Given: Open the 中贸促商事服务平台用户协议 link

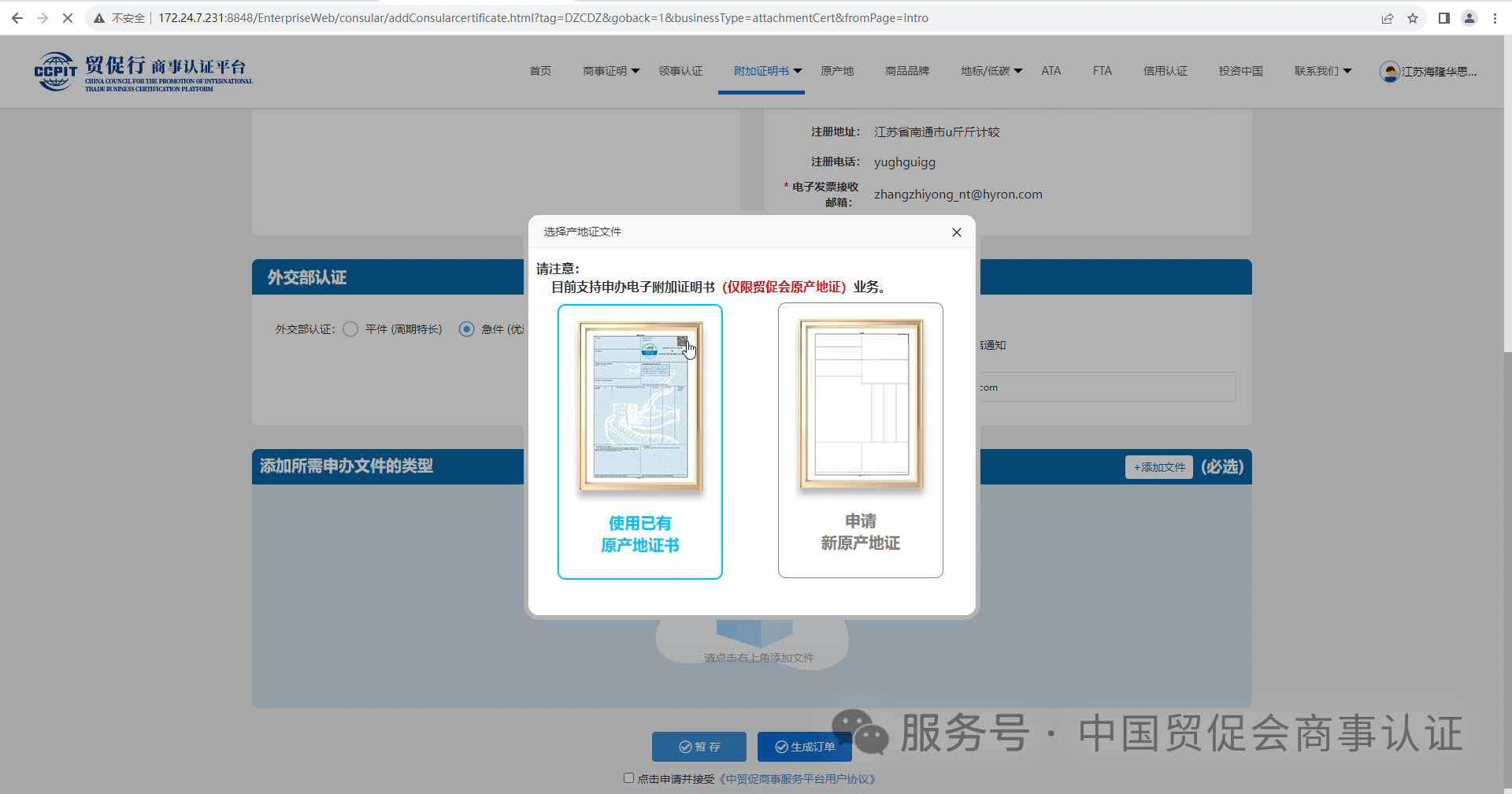Looking at the screenshot, I should 798,779.
